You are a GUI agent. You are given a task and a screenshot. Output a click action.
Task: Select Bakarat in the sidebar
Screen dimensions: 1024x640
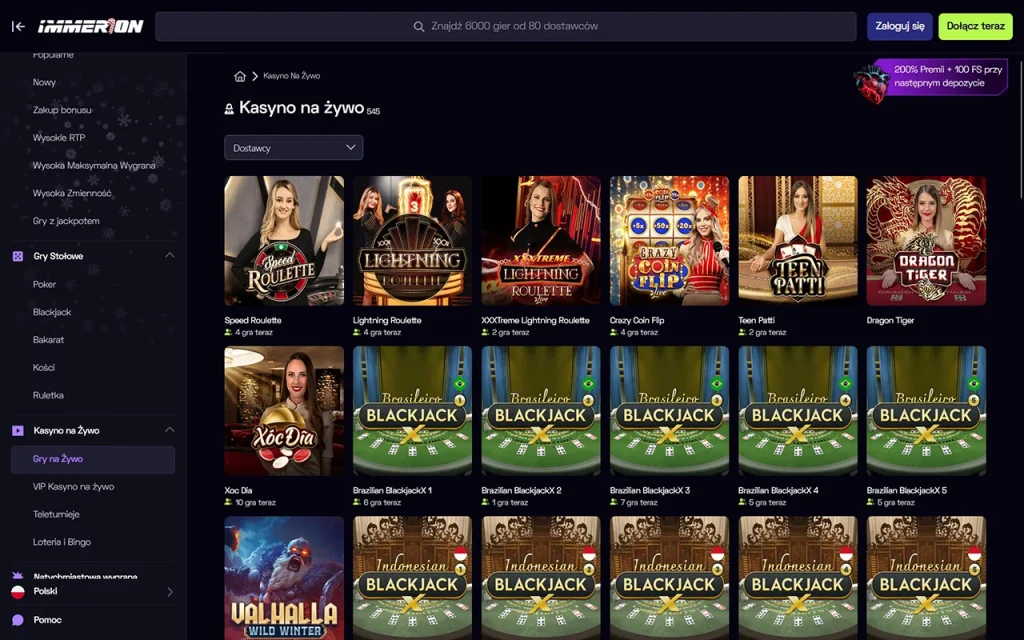click(x=48, y=340)
